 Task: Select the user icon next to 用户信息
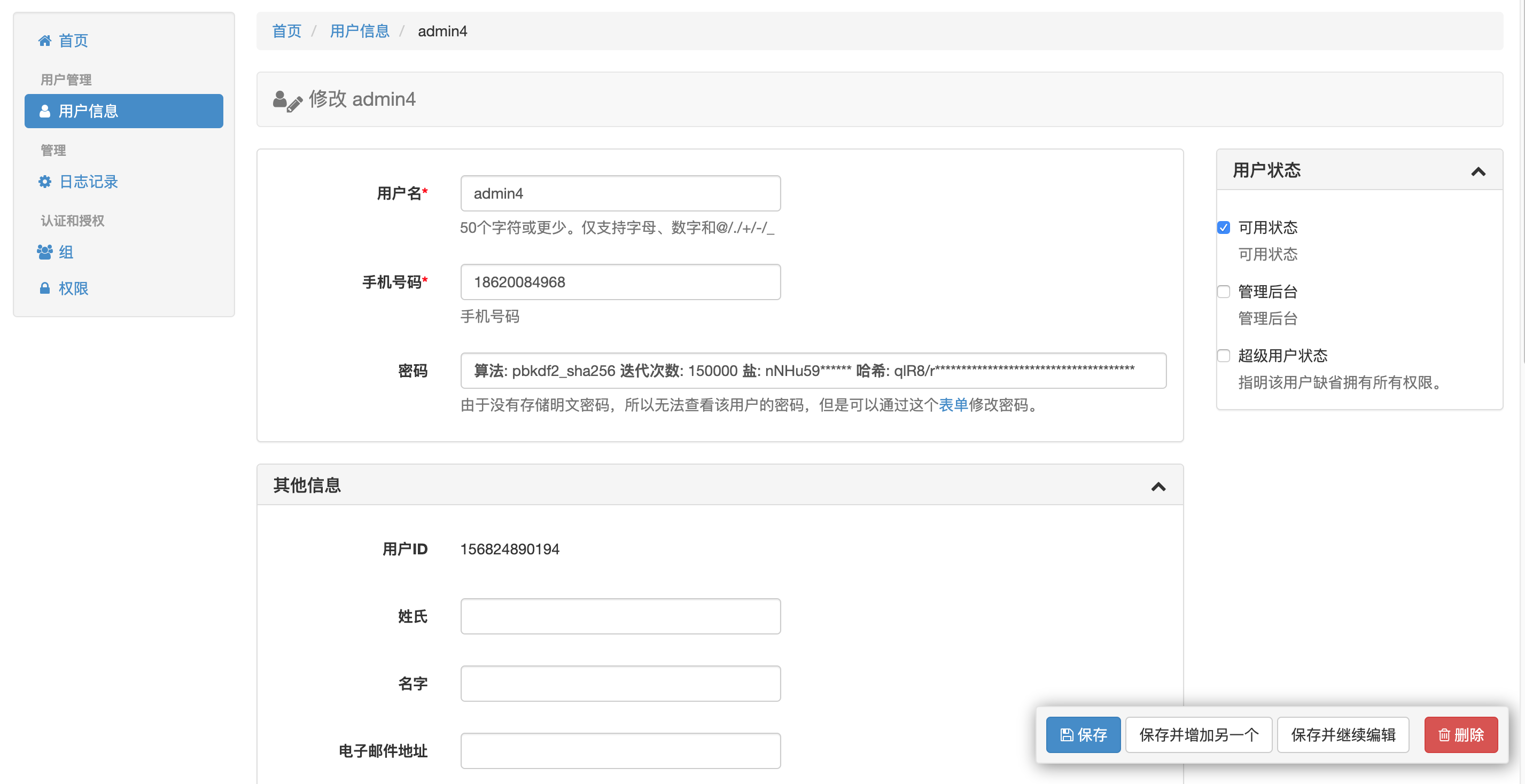[x=45, y=111]
